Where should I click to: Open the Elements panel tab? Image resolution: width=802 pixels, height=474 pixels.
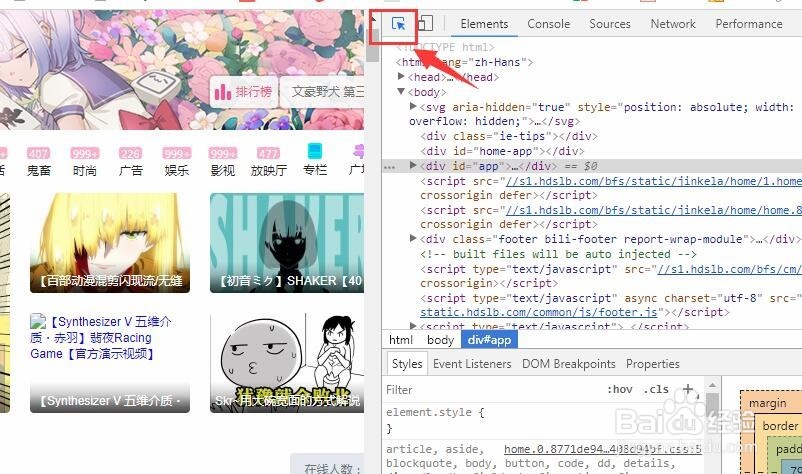pyautogui.click(x=484, y=24)
